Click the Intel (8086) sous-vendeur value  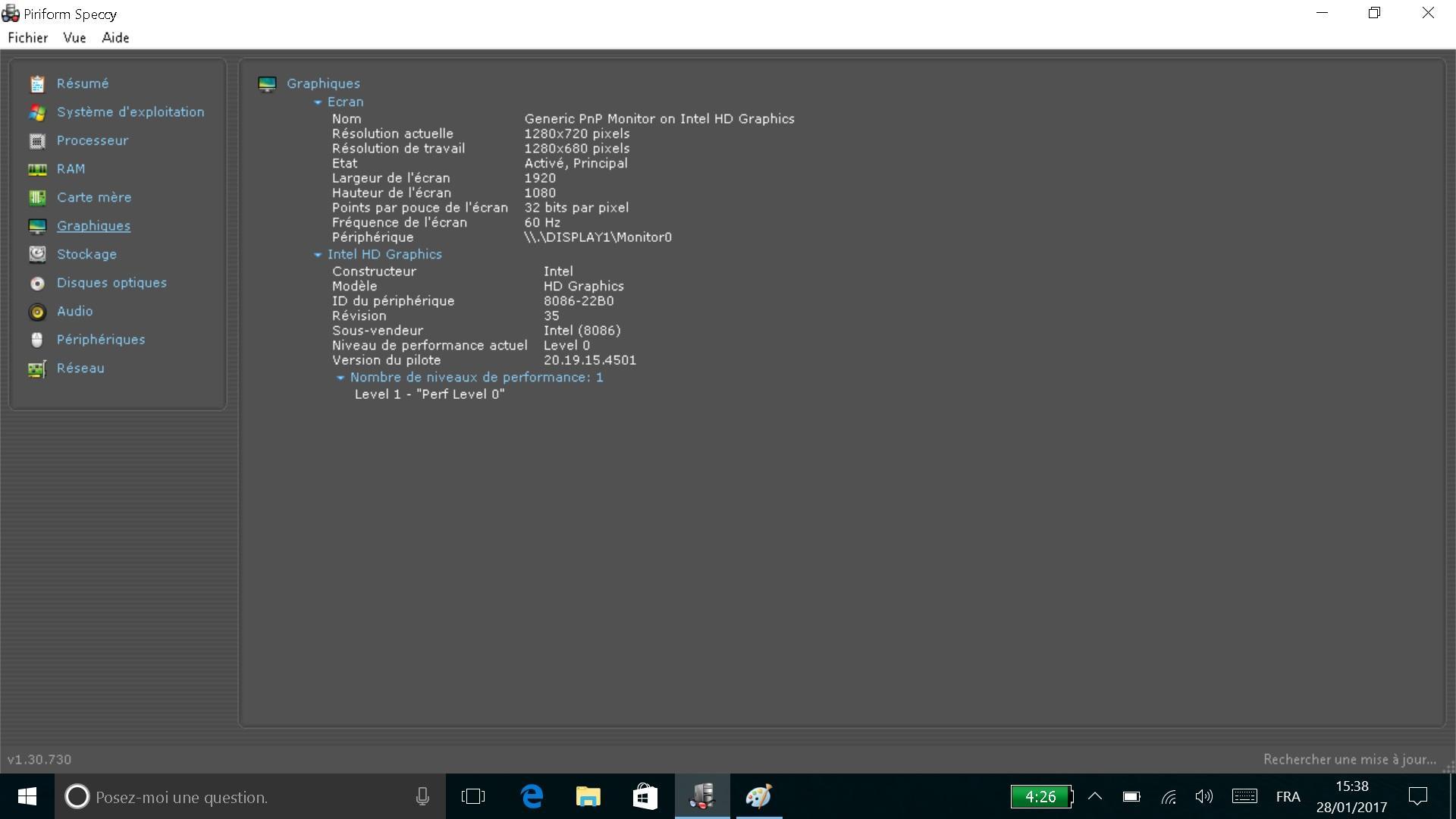coord(582,331)
